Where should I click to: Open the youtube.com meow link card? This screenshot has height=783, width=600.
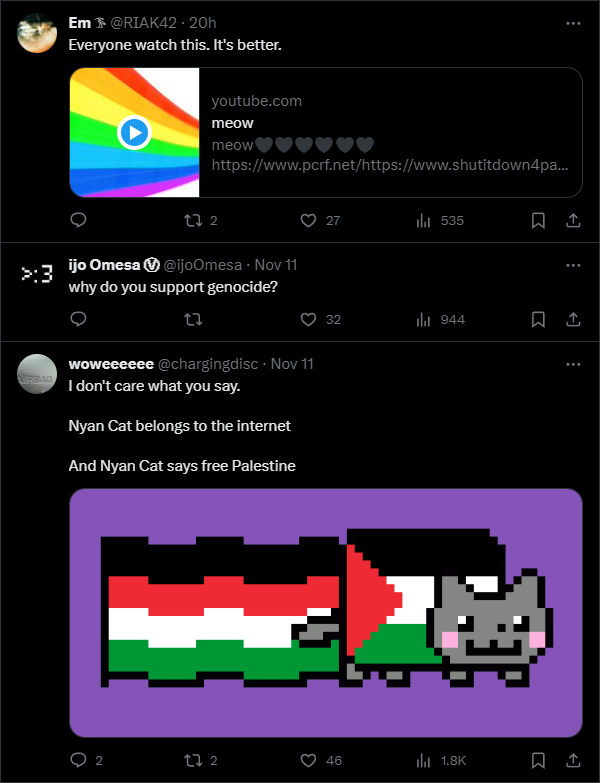click(326, 132)
